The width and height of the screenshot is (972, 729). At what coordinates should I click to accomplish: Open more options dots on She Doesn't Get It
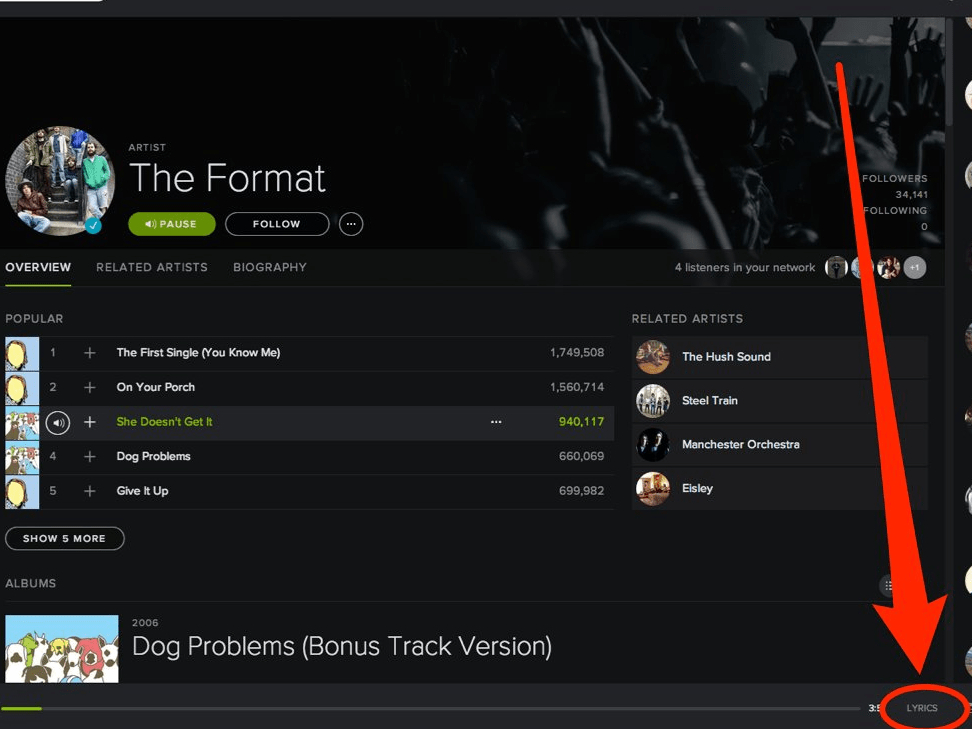coord(496,422)
